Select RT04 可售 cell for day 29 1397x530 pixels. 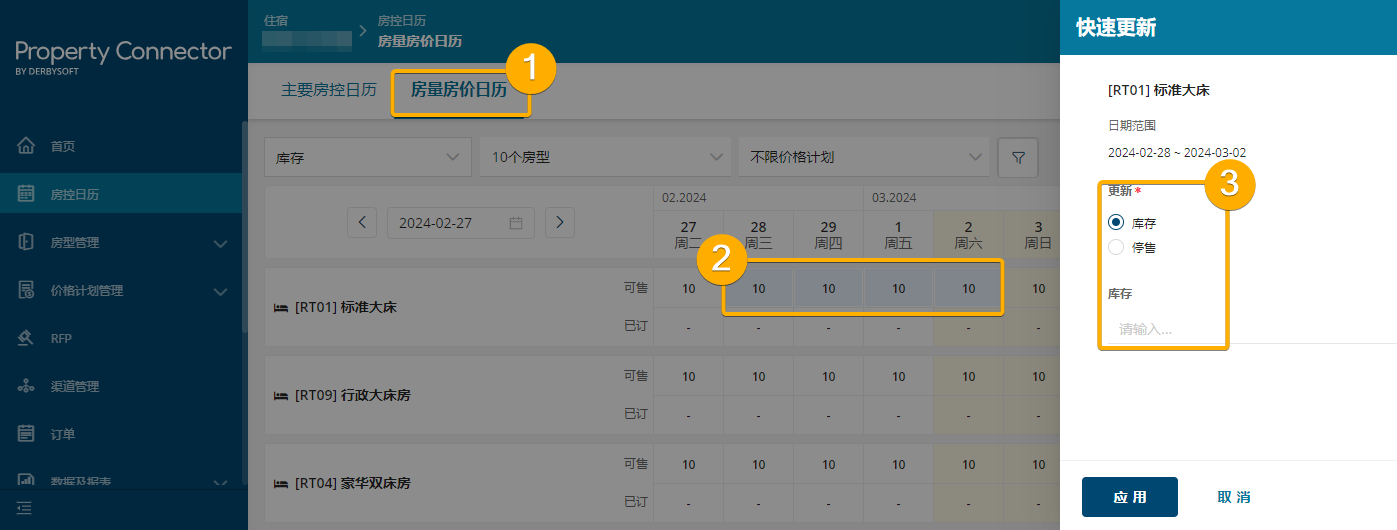pos(829,465)
